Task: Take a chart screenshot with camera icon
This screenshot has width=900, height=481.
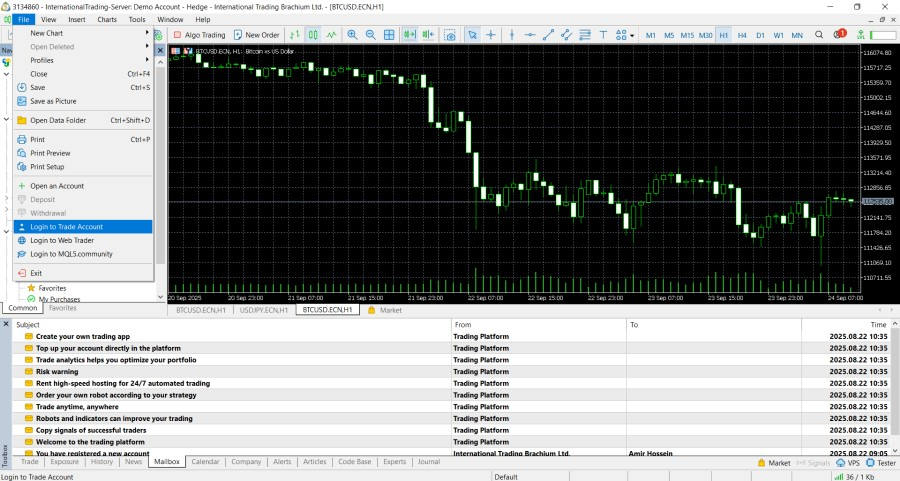Action: pyautogui.click(x=448, y=35)
